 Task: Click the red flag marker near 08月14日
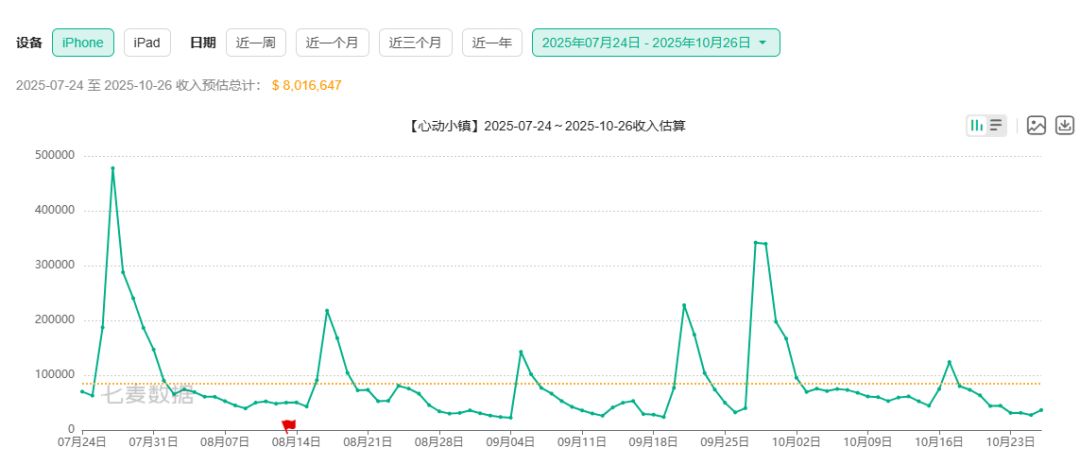(x=289, y=426)
